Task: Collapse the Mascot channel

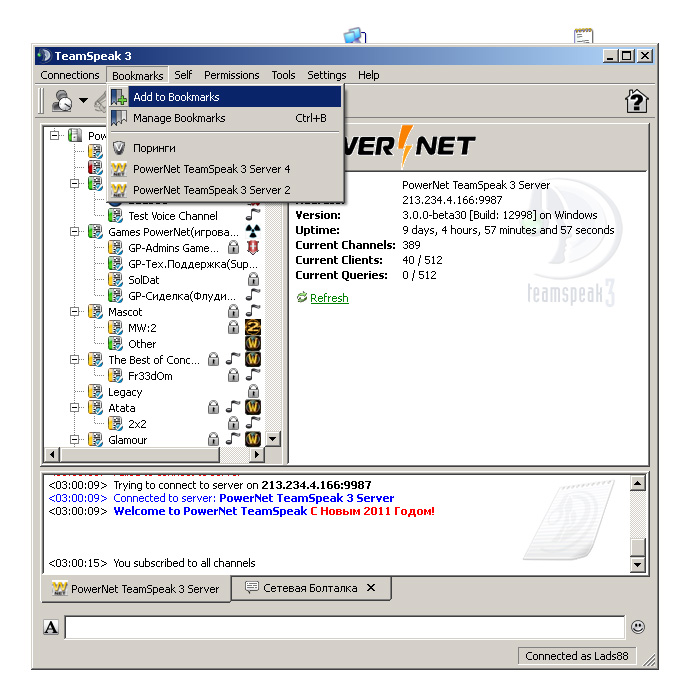Action: point(75,311)
